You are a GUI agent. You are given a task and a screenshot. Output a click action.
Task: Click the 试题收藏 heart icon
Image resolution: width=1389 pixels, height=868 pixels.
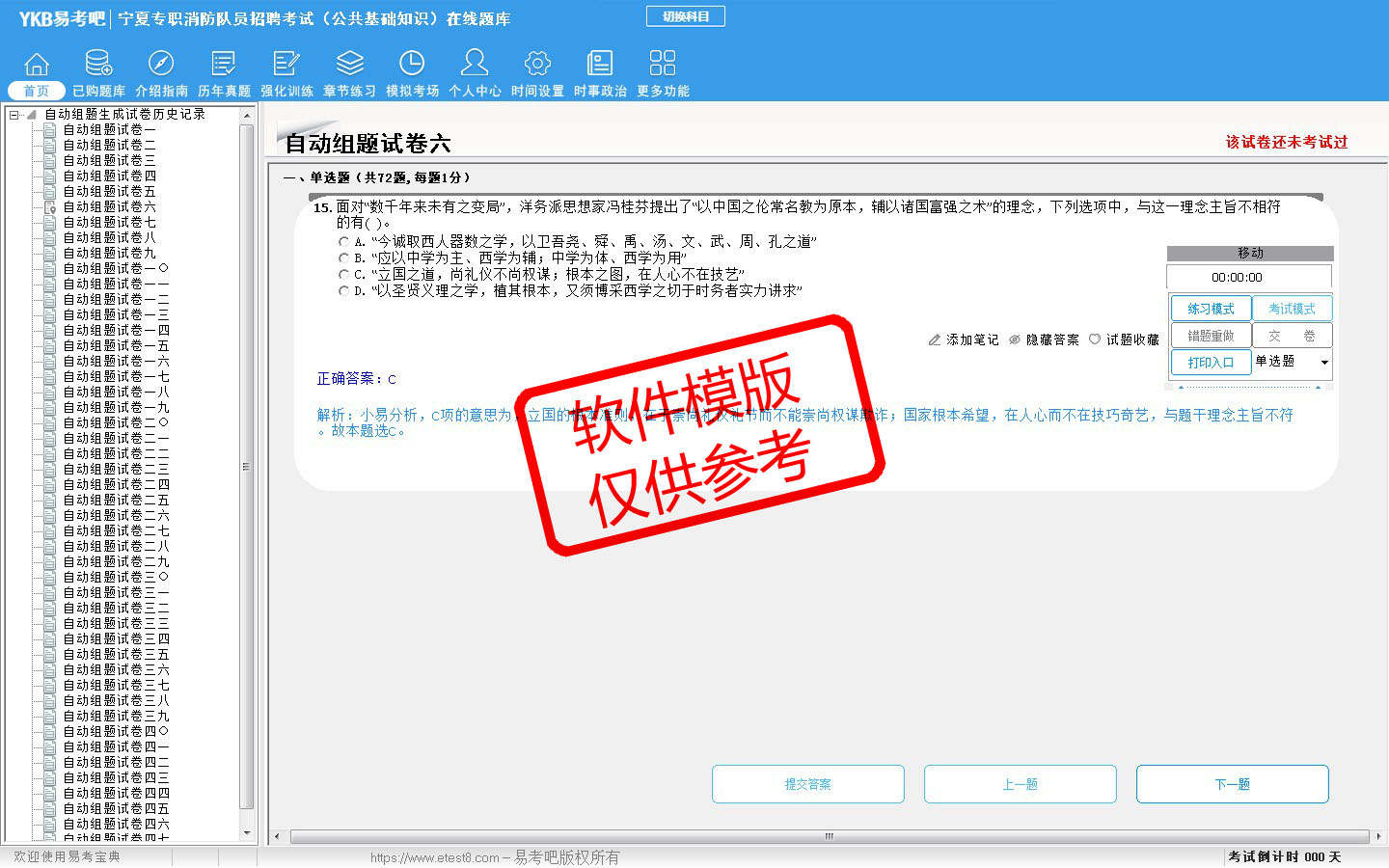pos(1095,339)
